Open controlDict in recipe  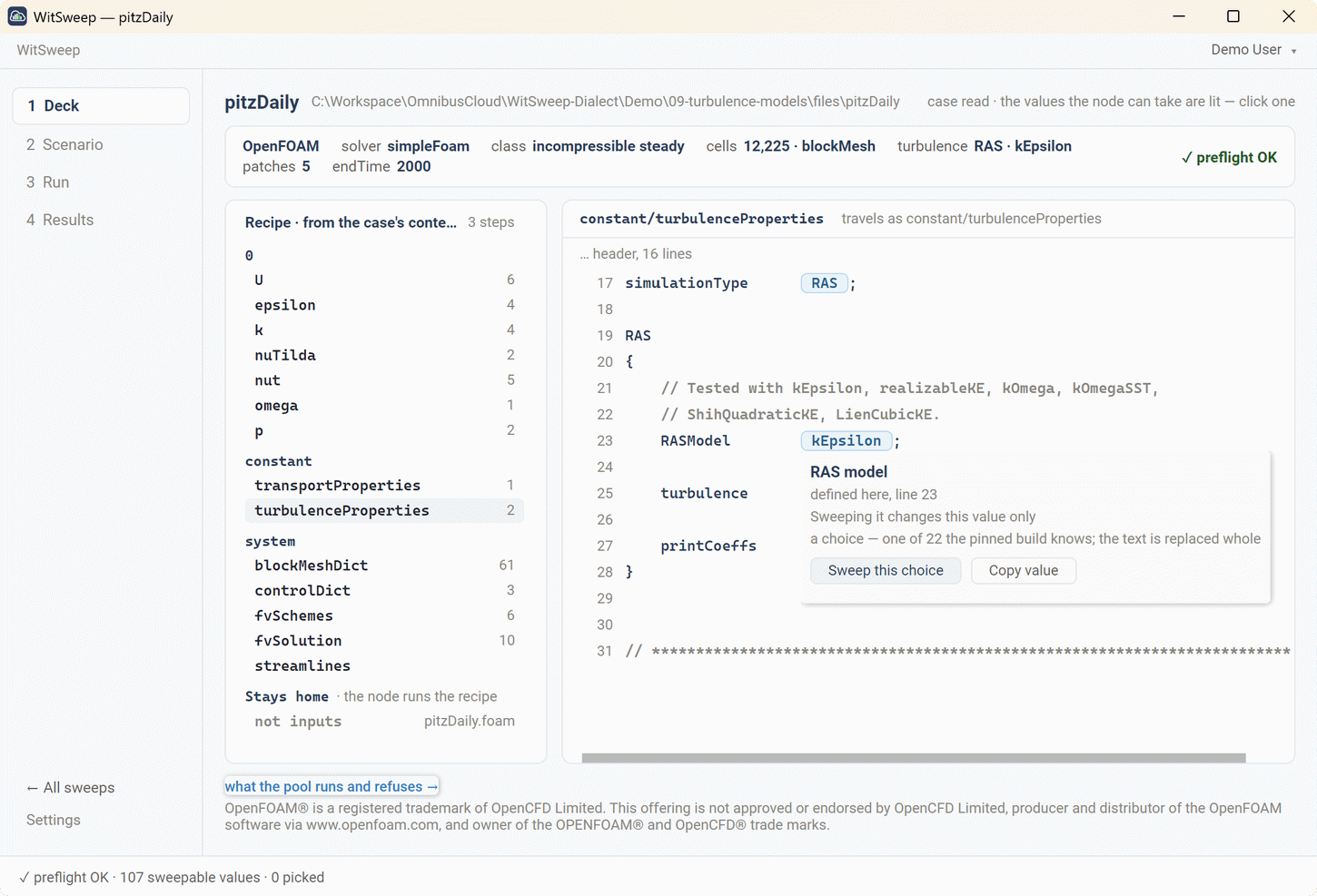384,591
